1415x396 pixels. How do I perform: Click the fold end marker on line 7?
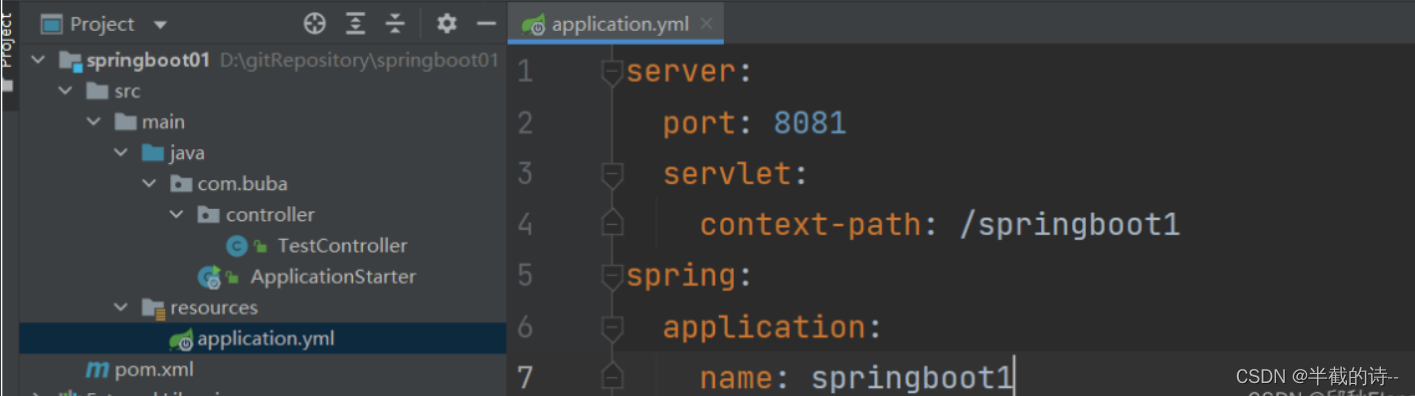pyautogui.click(x=611, y=377)
